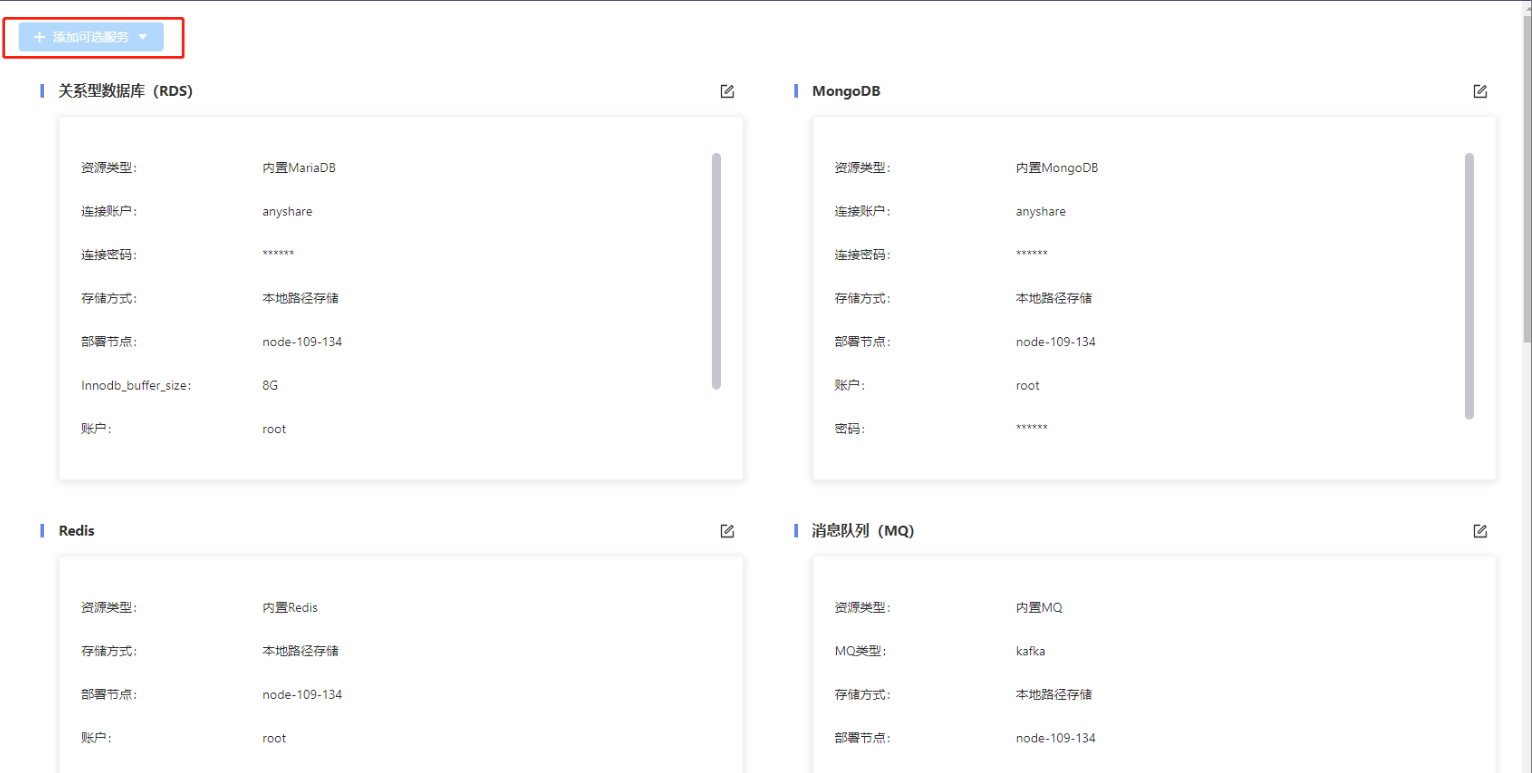
Task: Click the Innodb_buffer_size label
Action: [x=136, y=385]
